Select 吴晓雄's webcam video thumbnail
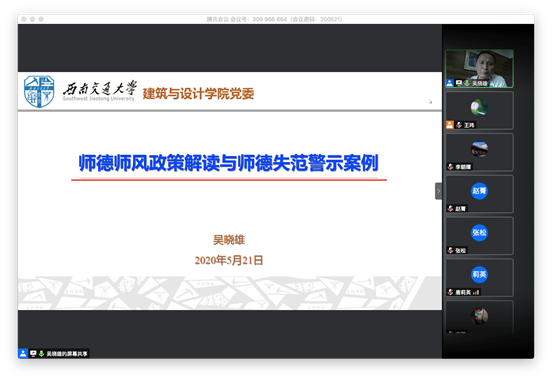The height and width of the screenshot is (380, 552). tap(479, 68)
